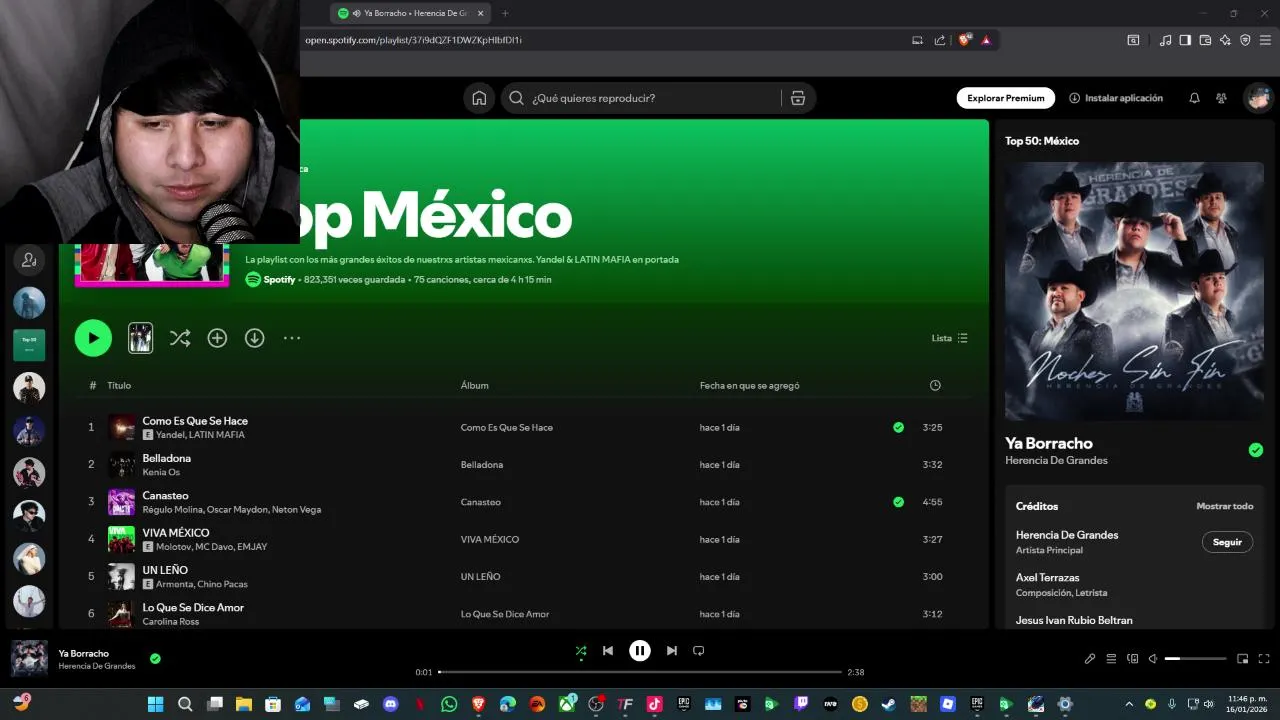Image resolution: width=1280 pixels, height=720 pixels.
Task: Click the Brave Rewards triangle icon
Action: pos(986,40)
